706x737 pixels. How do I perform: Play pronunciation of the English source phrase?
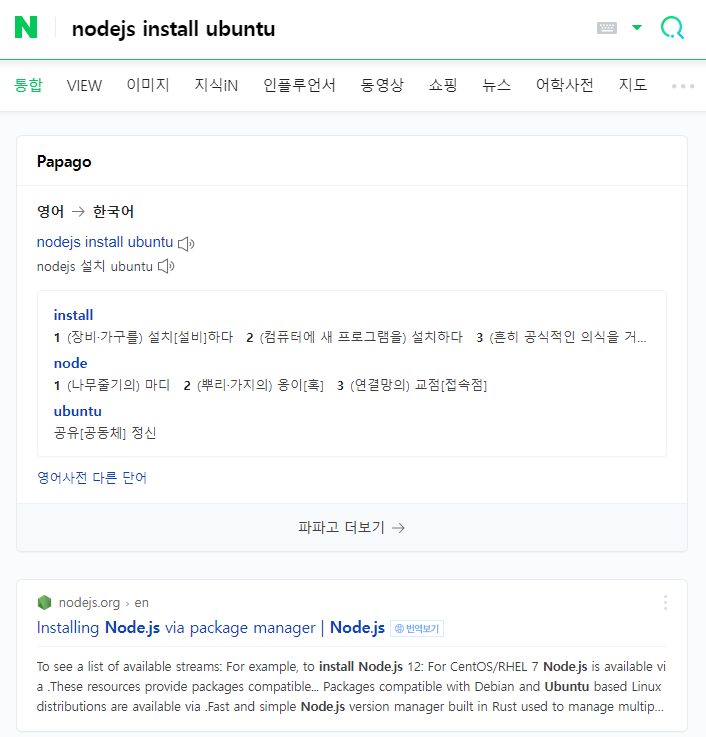click(186, 243)
